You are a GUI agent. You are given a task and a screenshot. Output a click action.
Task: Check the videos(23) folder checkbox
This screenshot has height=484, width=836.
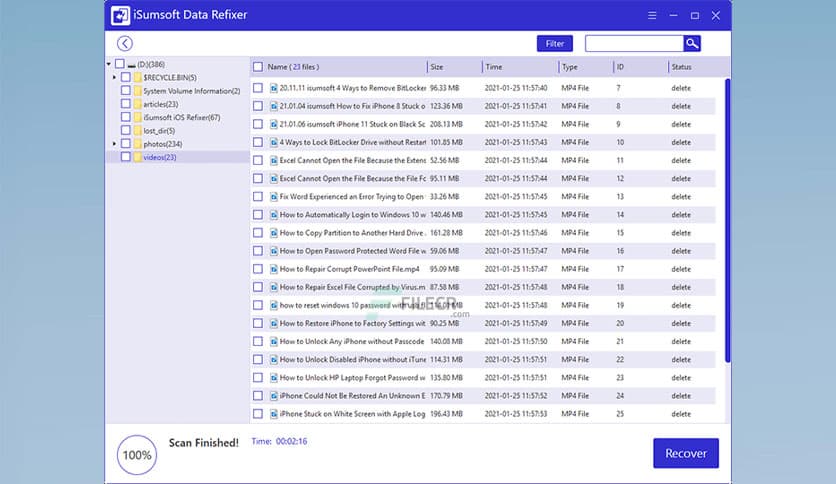tap(126, 157)
